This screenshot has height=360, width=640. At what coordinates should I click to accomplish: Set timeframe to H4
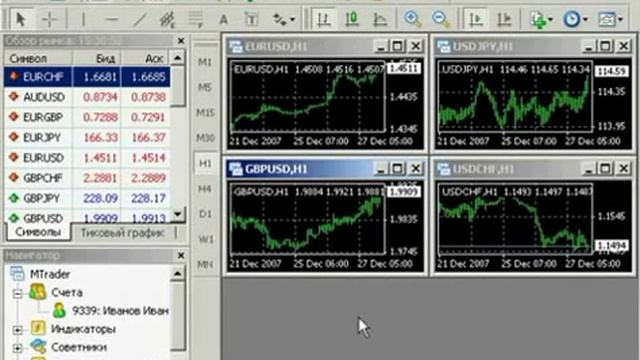coord(205,189)
